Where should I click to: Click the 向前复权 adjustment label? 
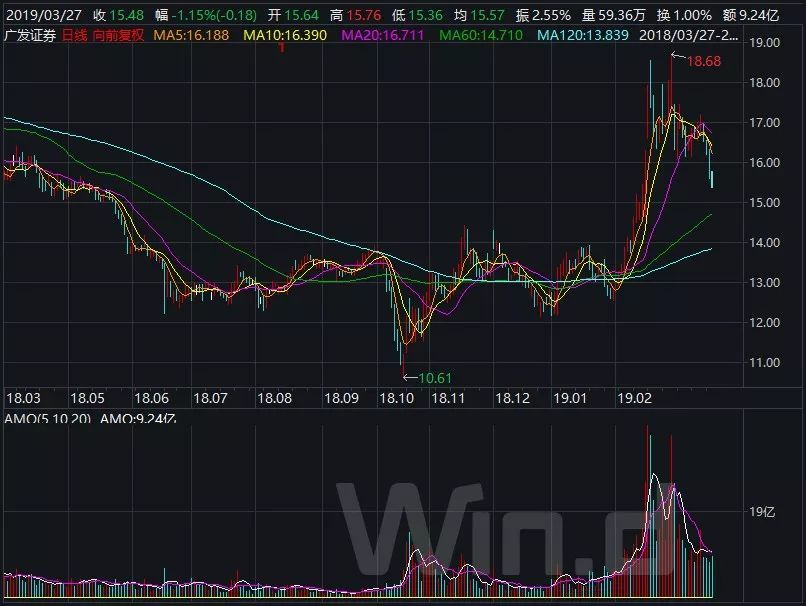[119, 35]
